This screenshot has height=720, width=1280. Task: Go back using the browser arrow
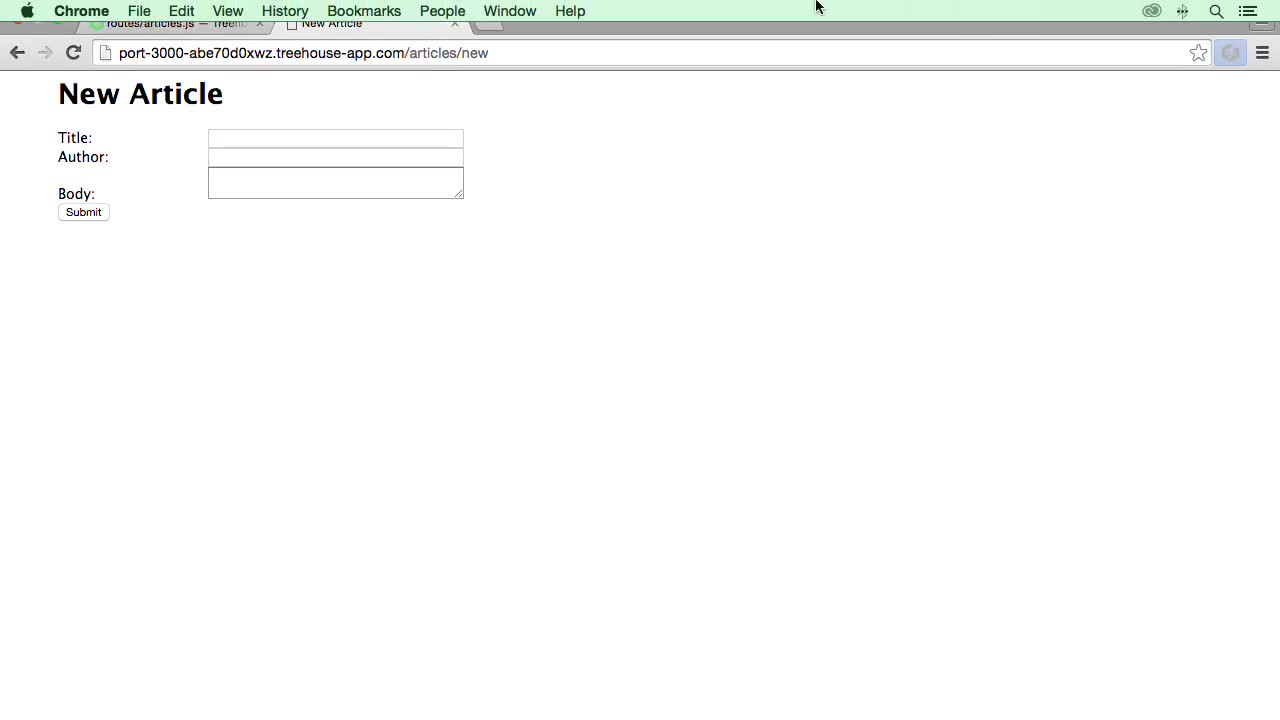click(x=17, y=53)
